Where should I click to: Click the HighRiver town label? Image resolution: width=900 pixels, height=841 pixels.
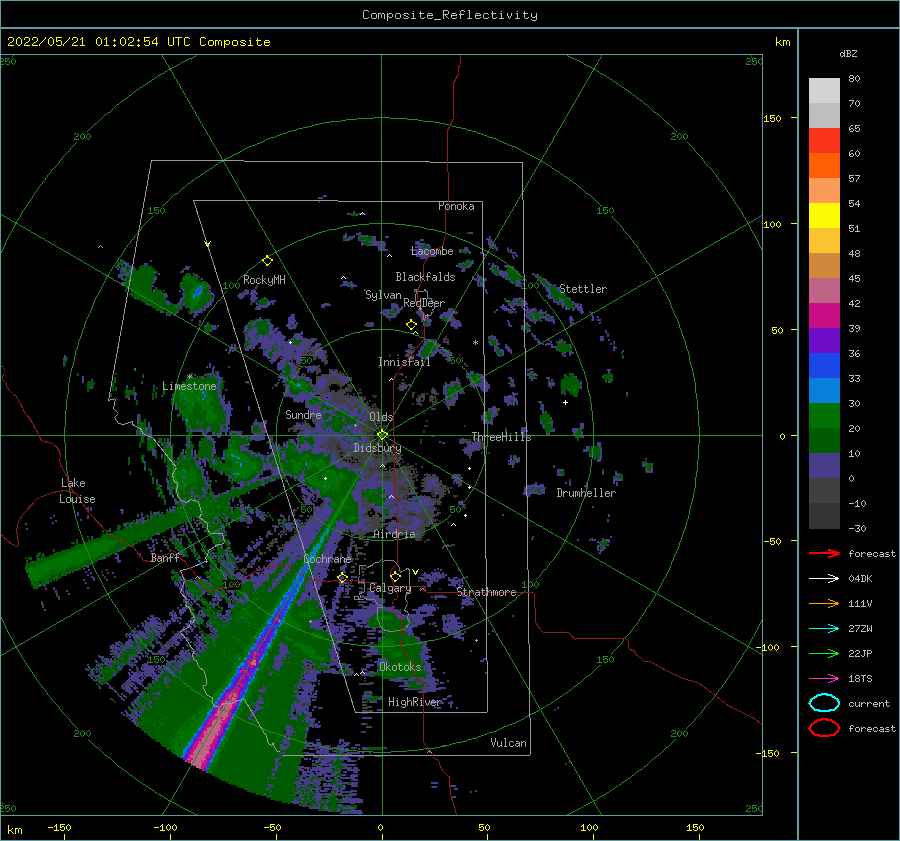(x=415, y=702)
